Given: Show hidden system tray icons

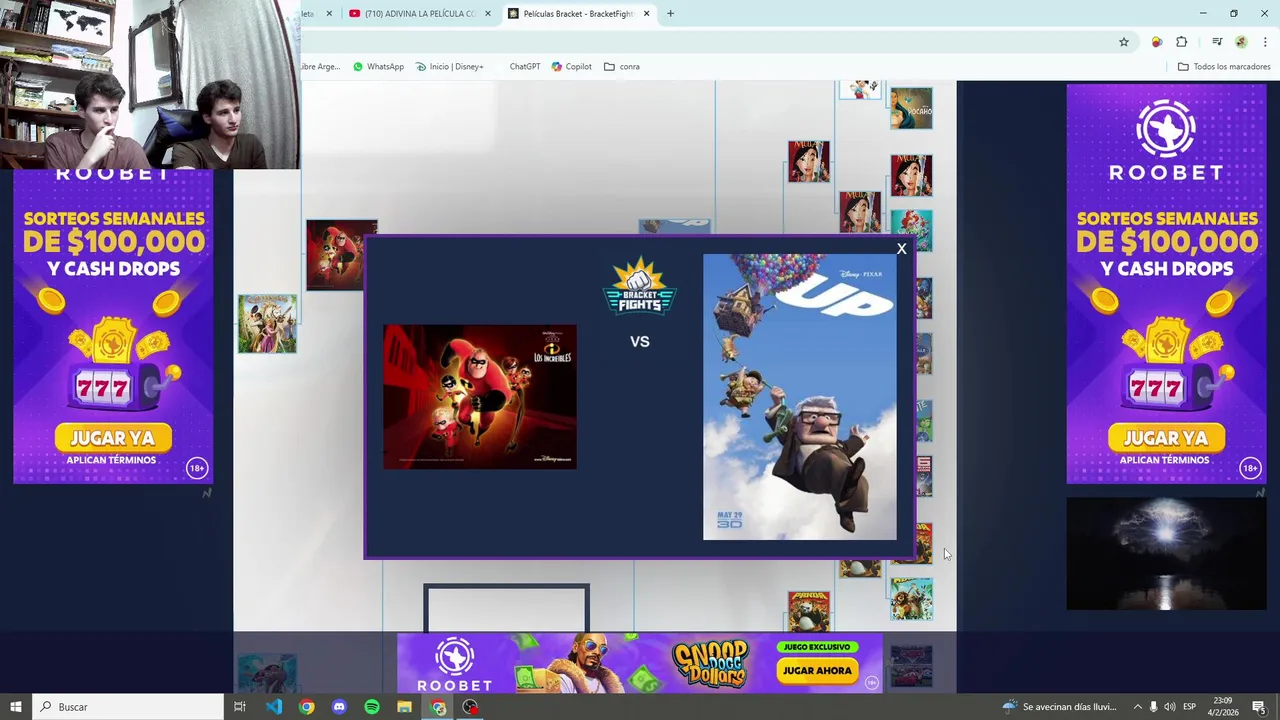Looking at the screenshot, I should [1137, 707].
